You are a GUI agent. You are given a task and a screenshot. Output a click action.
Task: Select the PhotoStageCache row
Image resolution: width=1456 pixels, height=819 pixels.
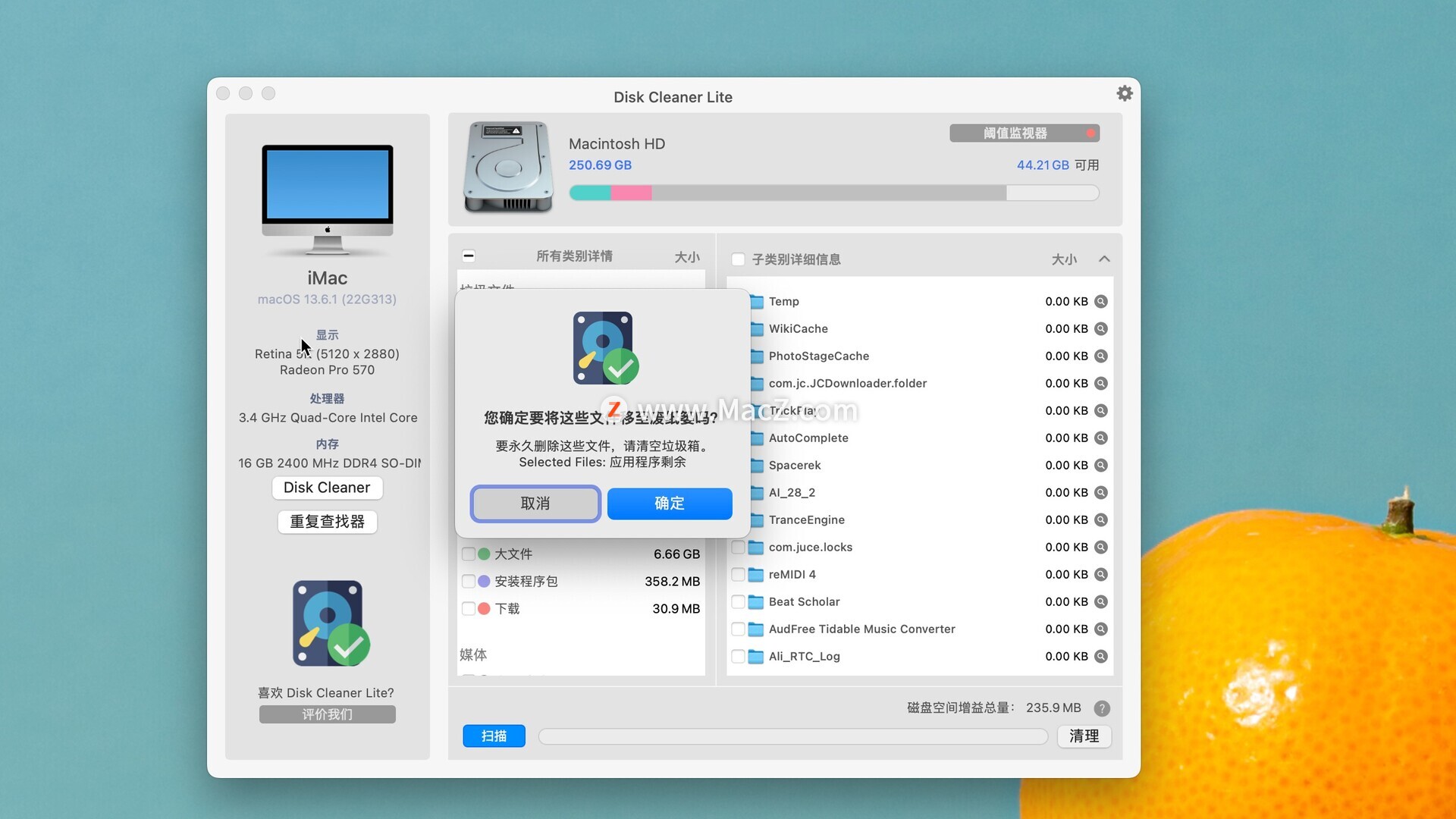[x=920, y=356]
